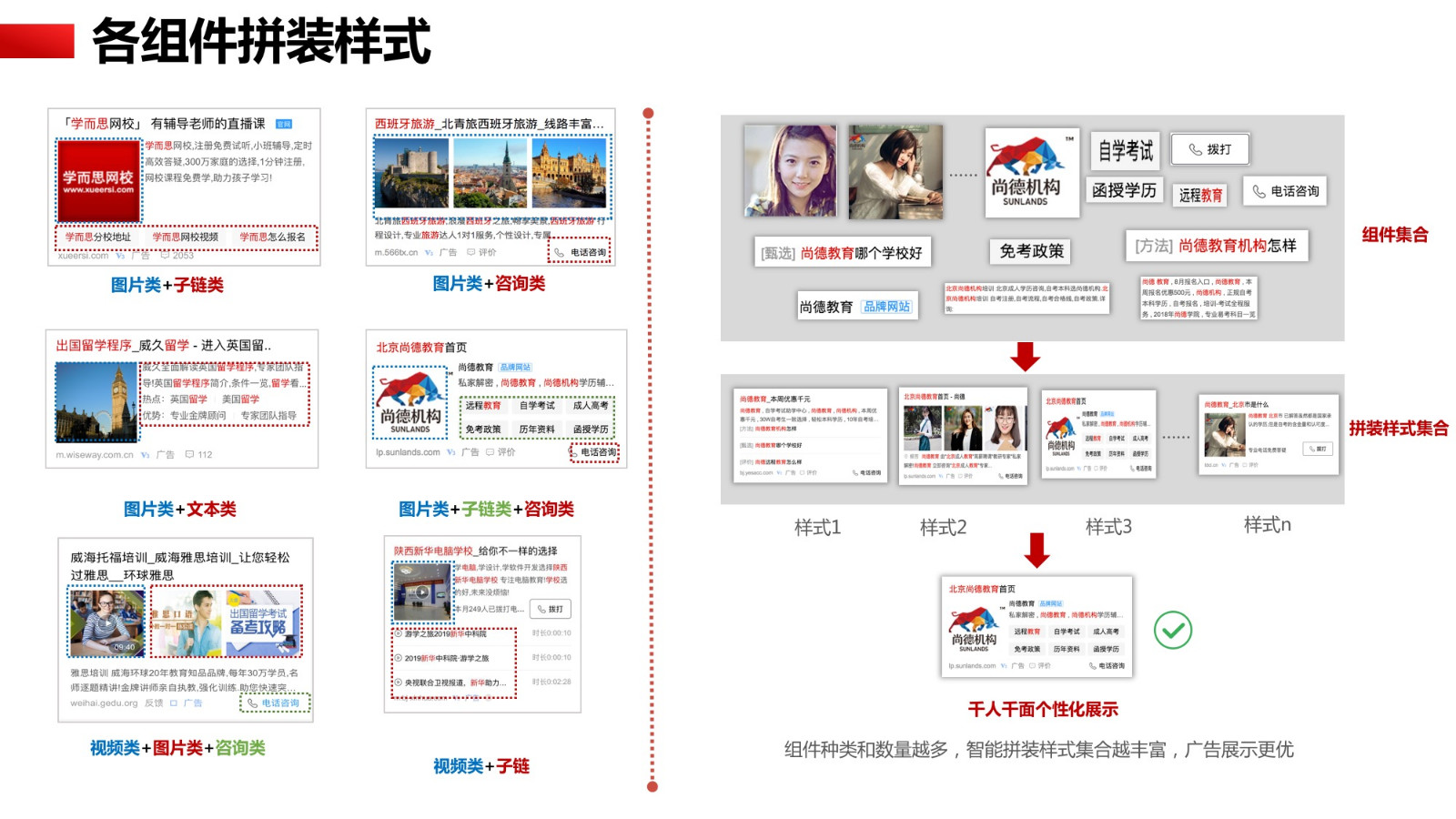Click the 品牌网站 badge beside 尚德教育 in the gray panel
This screenshot has width=1456, height=819.
885,307
